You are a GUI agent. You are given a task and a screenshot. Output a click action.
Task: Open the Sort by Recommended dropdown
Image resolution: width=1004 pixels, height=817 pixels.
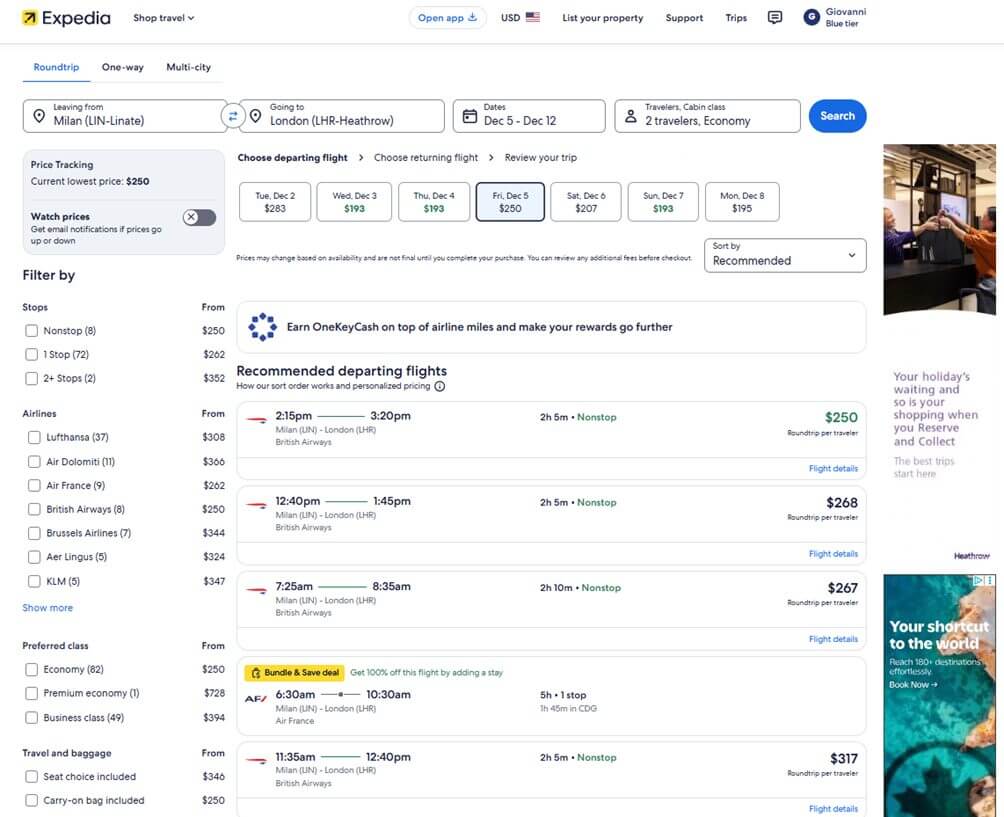click(x=785, y=255)
